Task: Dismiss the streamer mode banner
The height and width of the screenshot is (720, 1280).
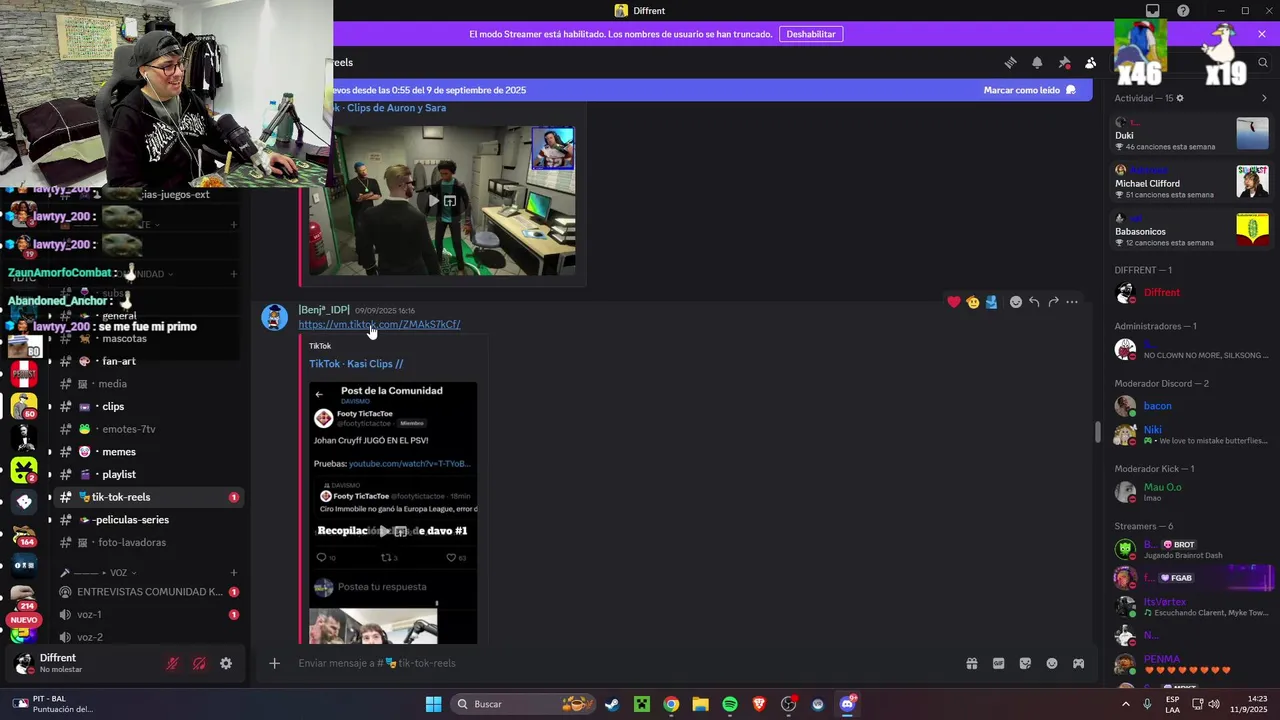Action: [1262, 34]
